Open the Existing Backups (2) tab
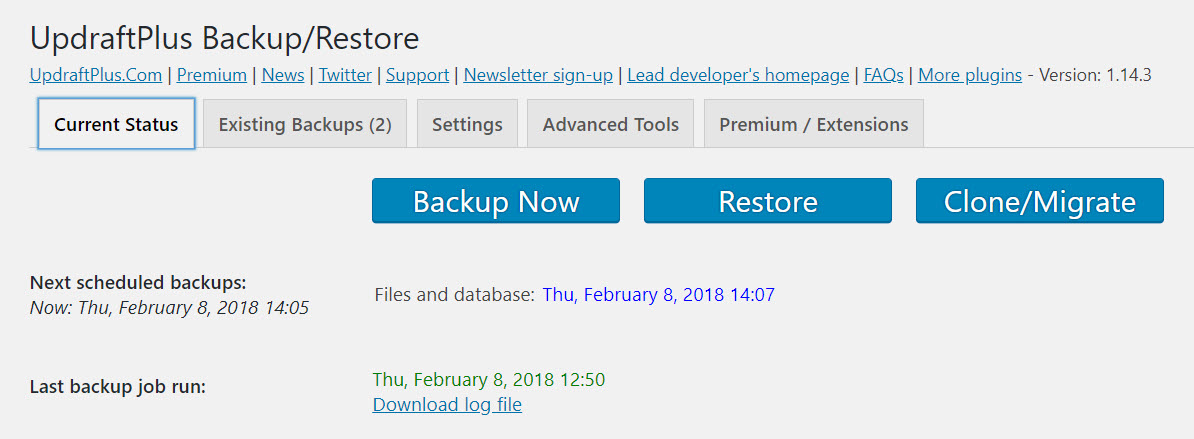 pyautogui.click(x=305, y=125)
